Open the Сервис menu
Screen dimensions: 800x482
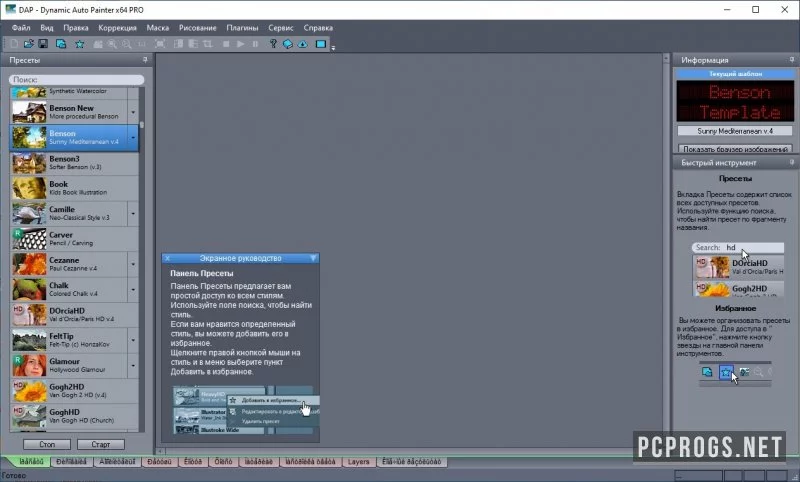click(281, 28)
